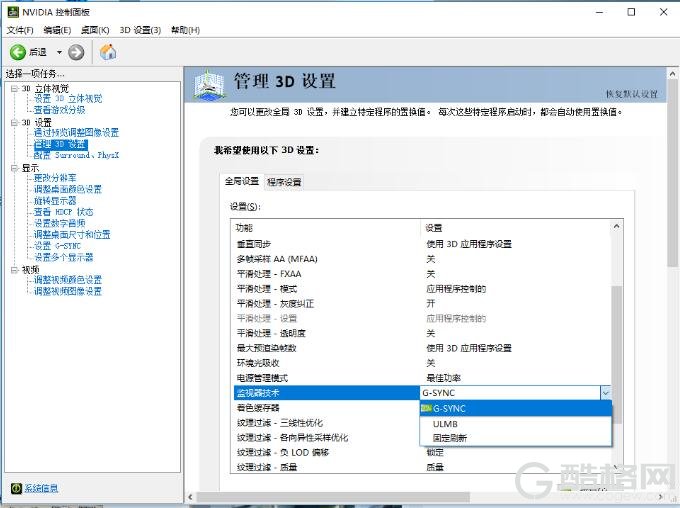Click the settings list scroll-up arrow
Viewport: 680px width, 508px height.
616,227
